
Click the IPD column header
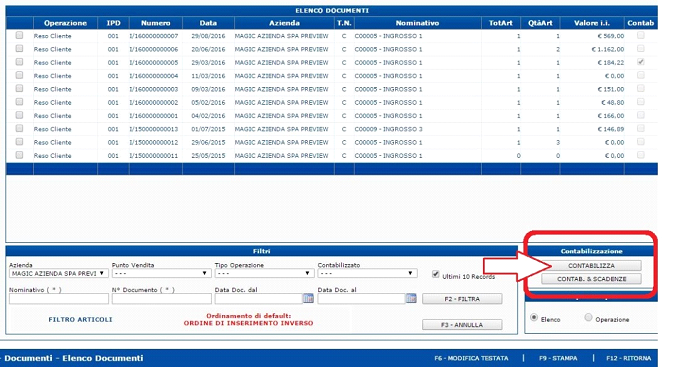(113, 23)
